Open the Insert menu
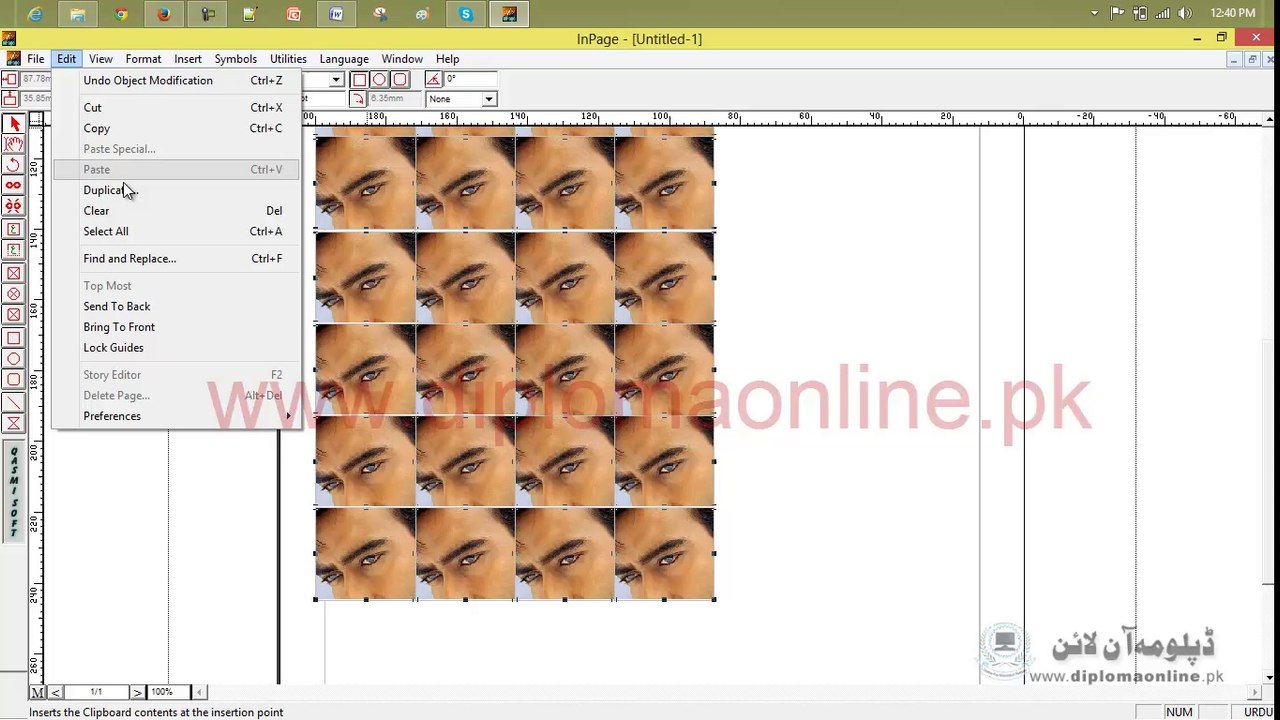Image resolution: width=1280 pixels, height=720 pixels. point(188,59)
